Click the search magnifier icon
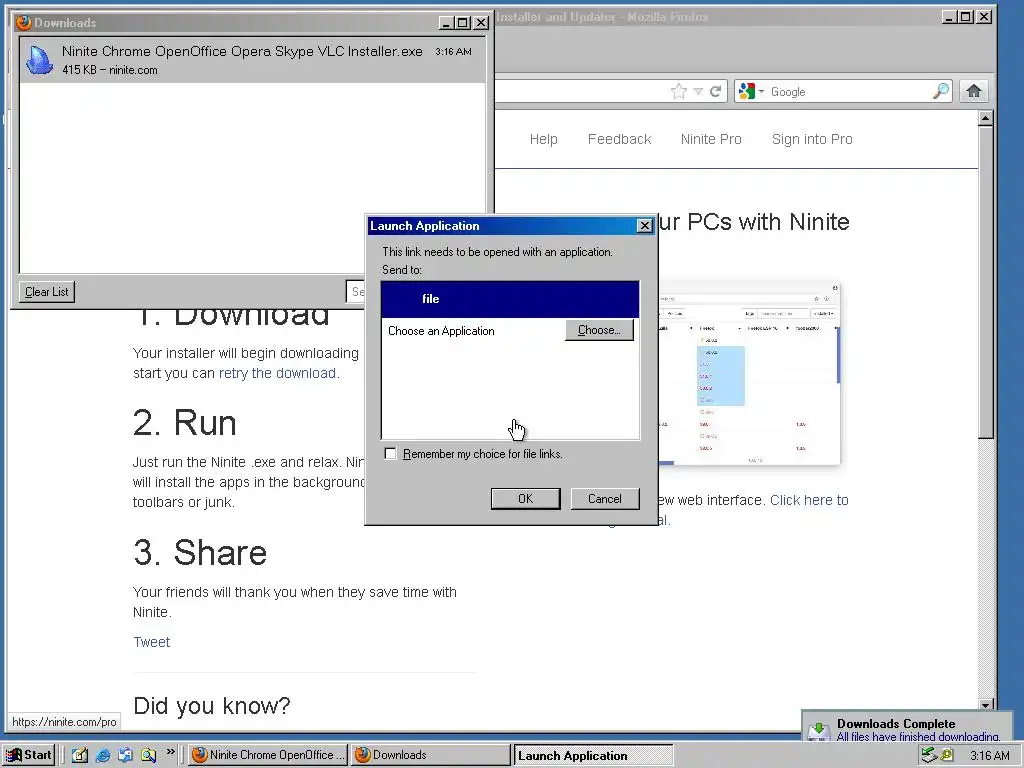 coord(941,91)
